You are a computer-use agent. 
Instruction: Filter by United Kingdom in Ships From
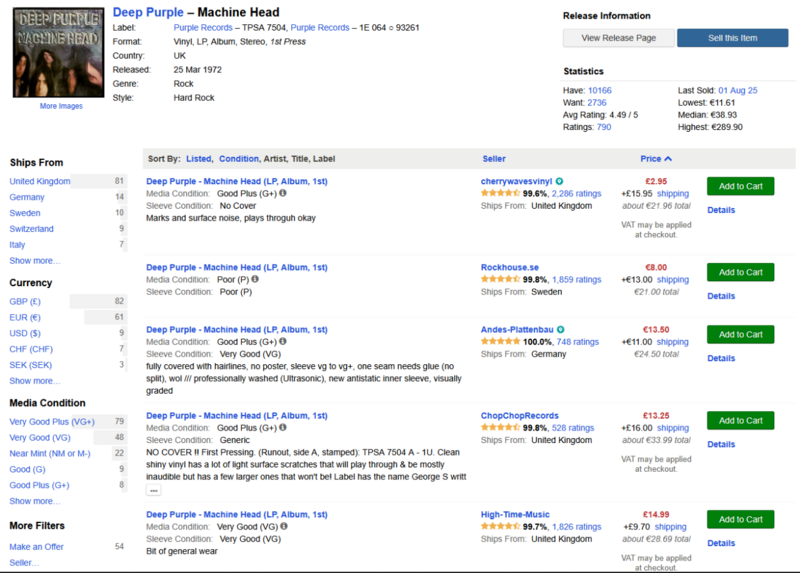point(40,181)
